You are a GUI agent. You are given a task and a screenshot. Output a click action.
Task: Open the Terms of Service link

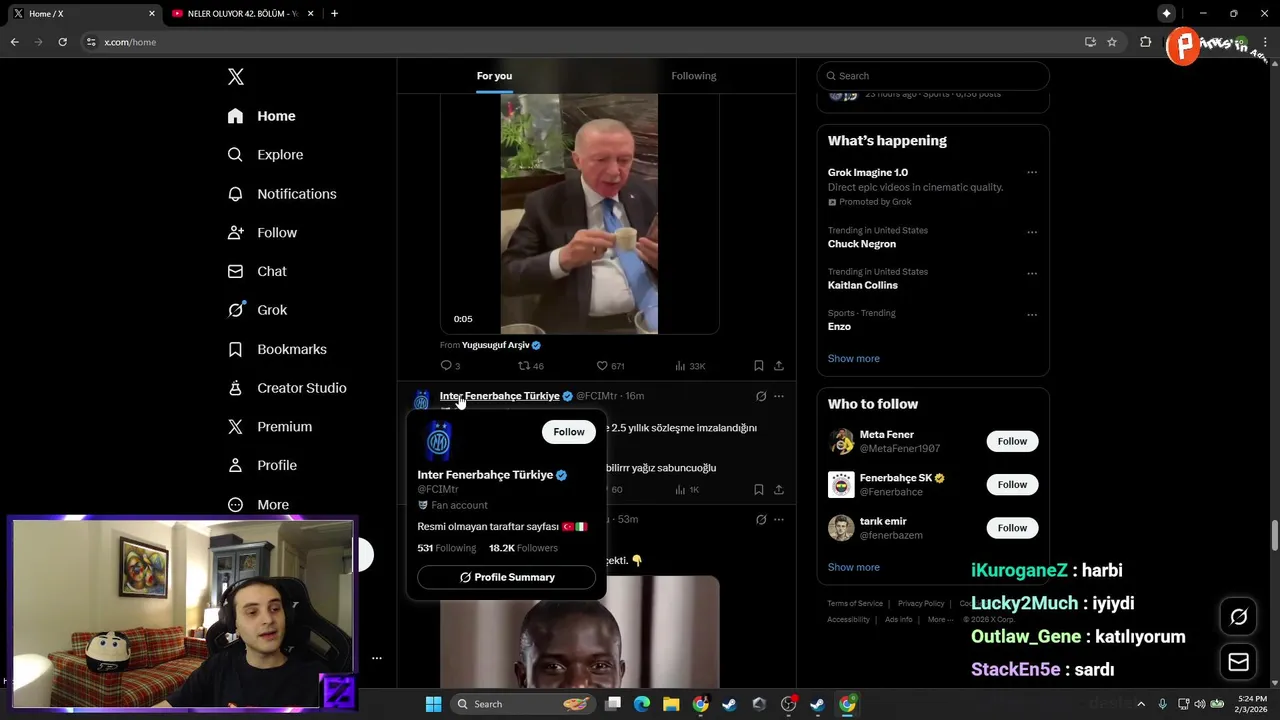855,604
